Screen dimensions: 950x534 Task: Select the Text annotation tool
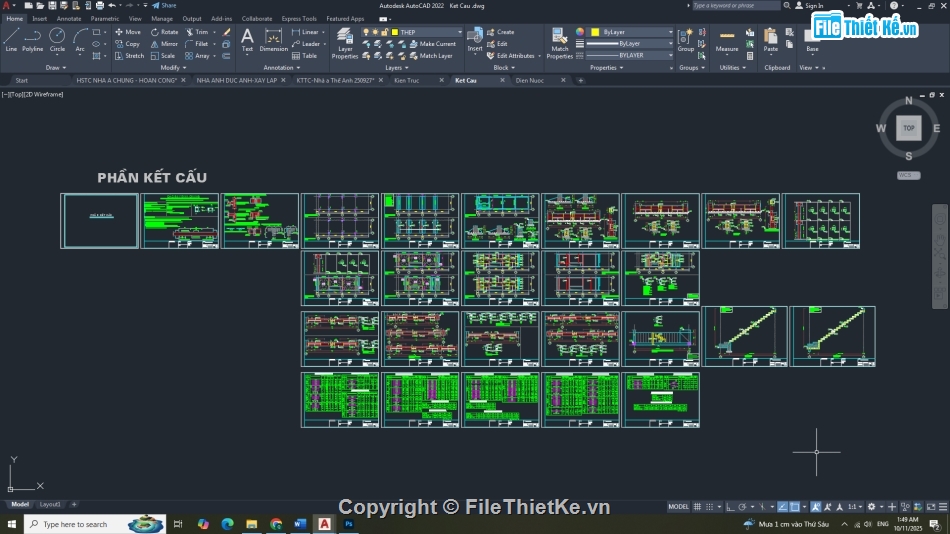coord(247,40)
